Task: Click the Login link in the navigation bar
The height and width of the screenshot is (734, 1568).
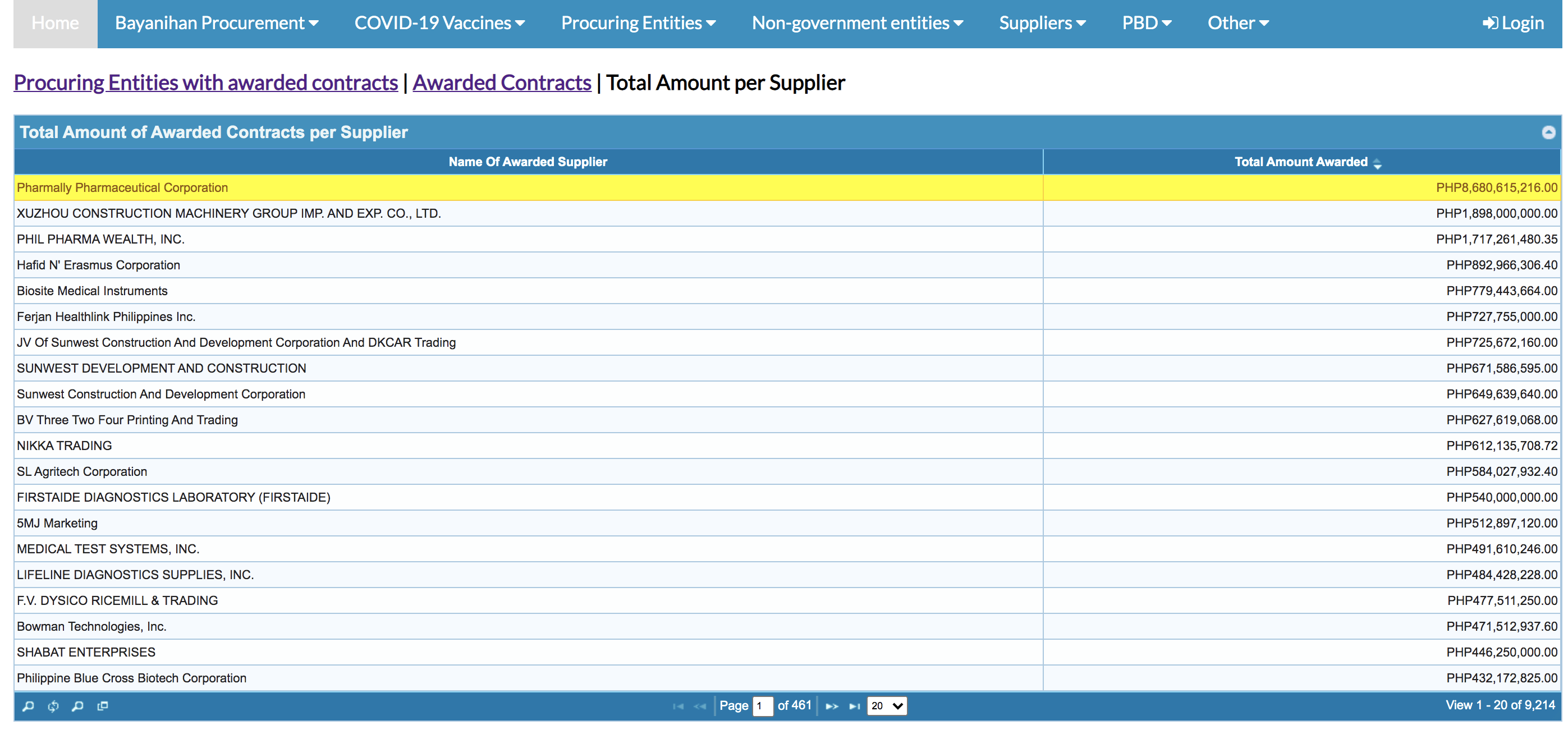Action: pos(1513,23)
